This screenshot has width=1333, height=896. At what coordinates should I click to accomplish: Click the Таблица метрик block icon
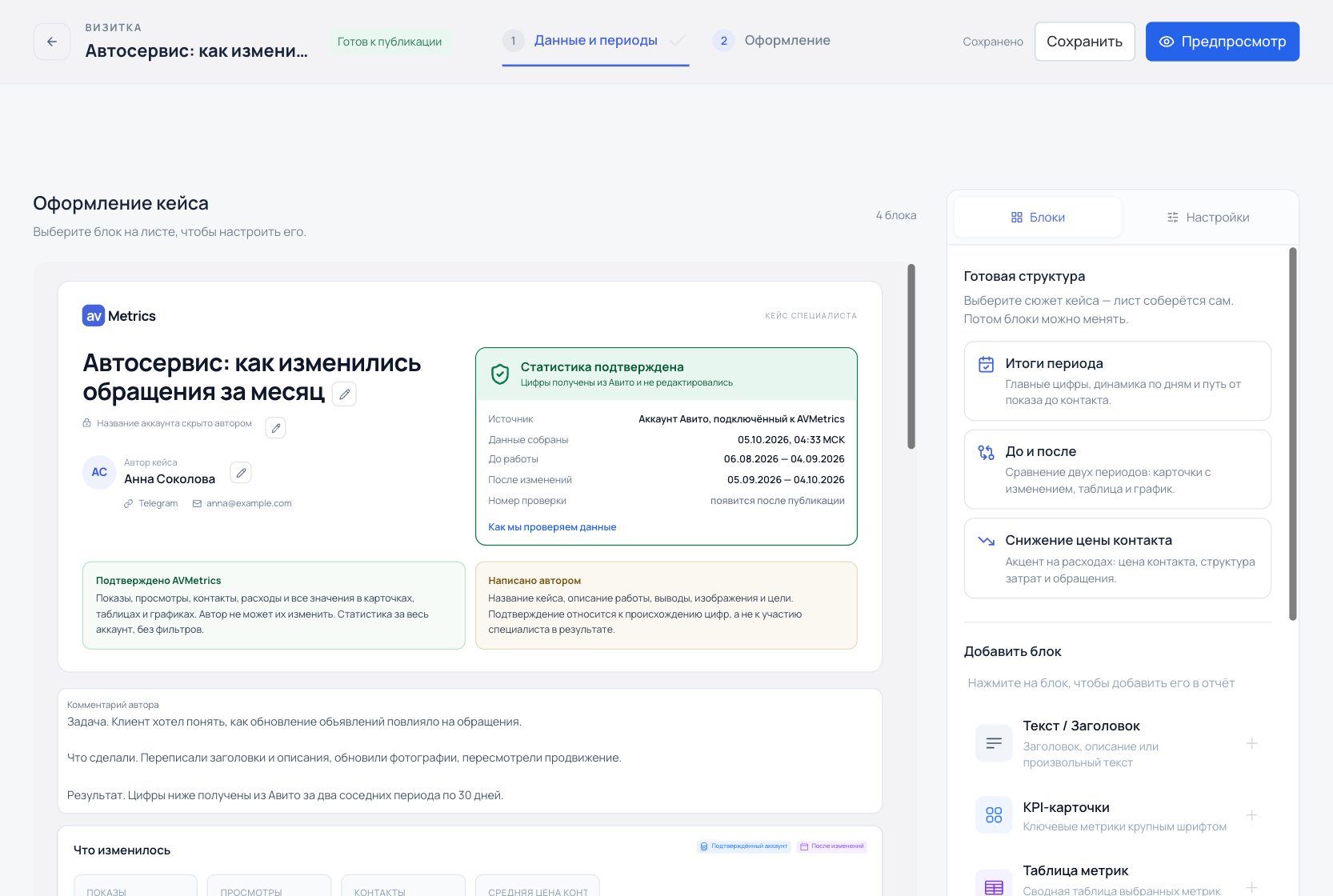click(994, 884)
